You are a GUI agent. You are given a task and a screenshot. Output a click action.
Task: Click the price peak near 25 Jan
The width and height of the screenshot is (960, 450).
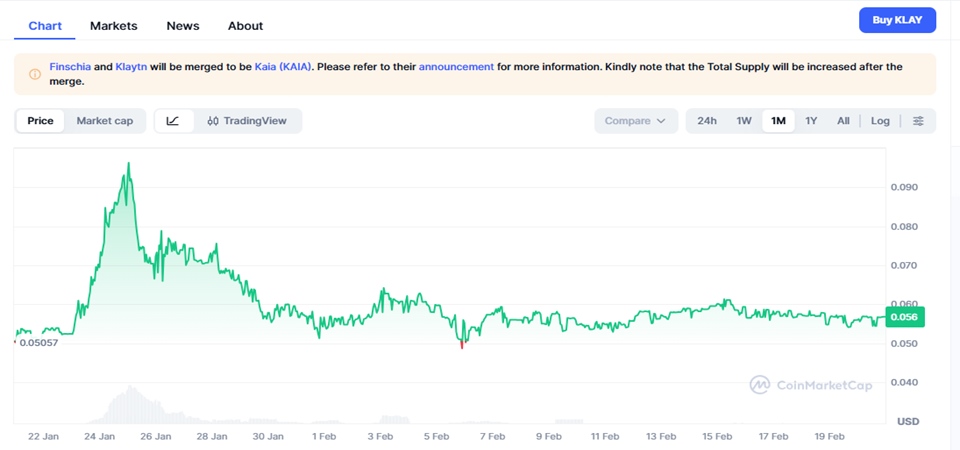[128, 163]
